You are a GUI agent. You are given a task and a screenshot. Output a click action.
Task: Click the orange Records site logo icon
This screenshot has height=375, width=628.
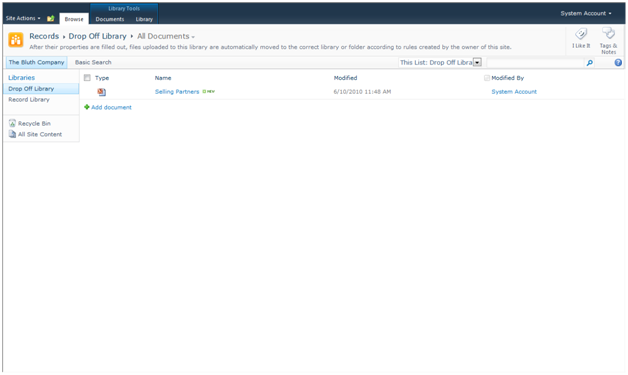tap(16, 40)
